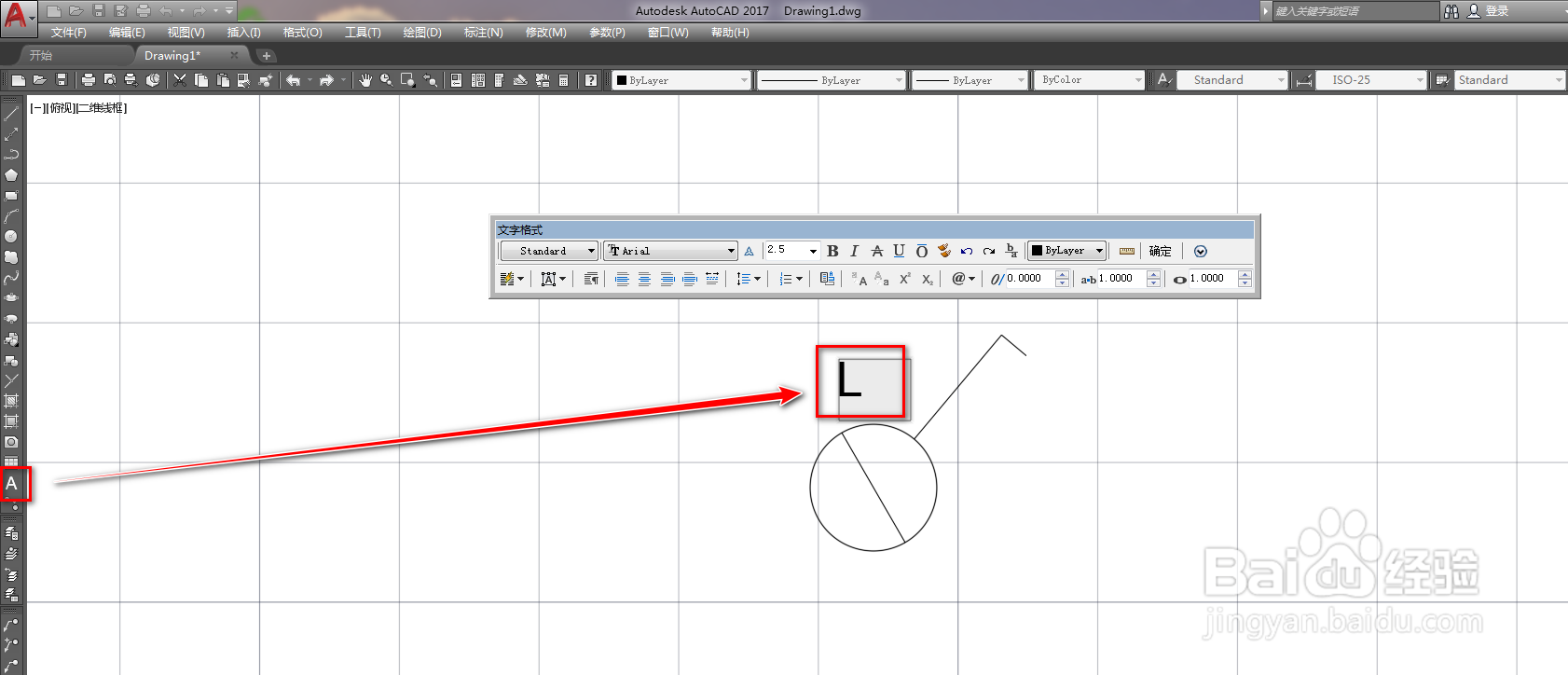Click the Undo arrow in the standard toolbar
This screenshot has height=675, width=1568.
coord(294,80)
